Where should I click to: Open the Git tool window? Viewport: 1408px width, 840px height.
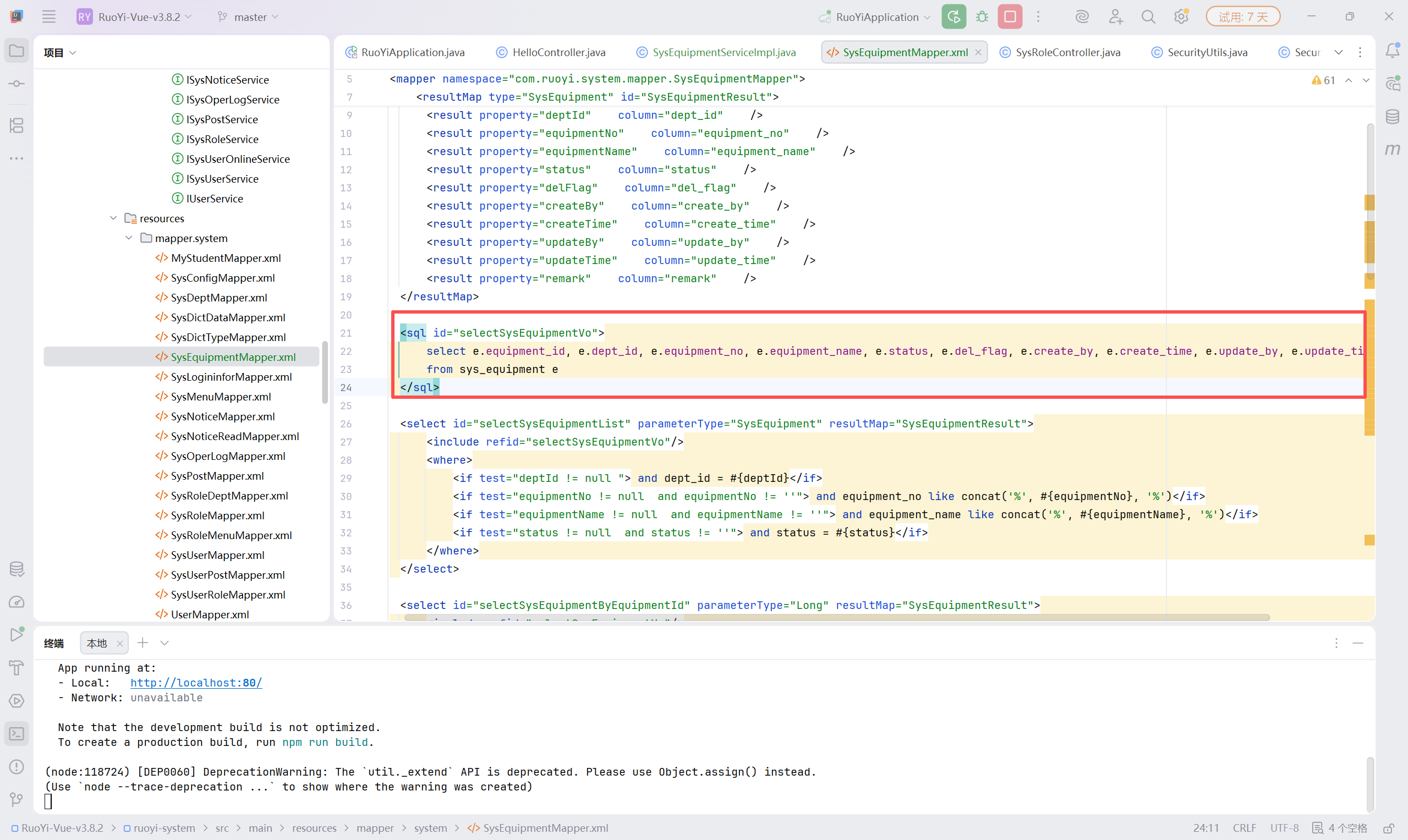coord(17,799)
